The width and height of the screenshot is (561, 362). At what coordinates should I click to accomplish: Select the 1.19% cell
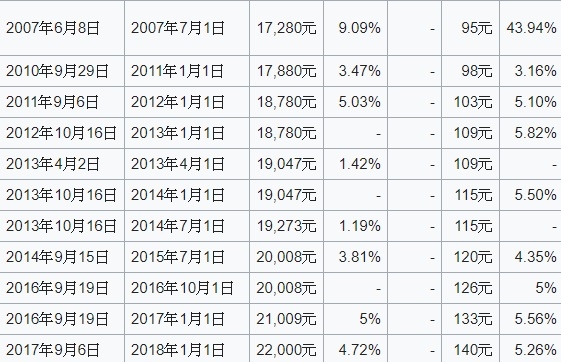click(355, 226)
